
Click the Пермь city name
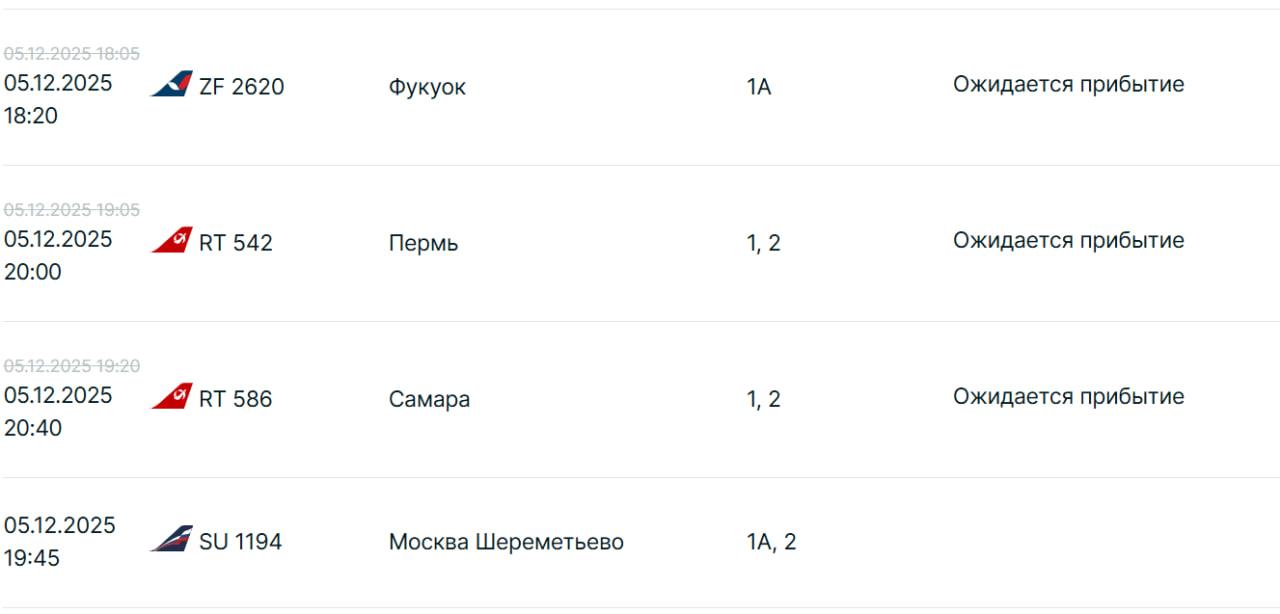coord(423,243)
